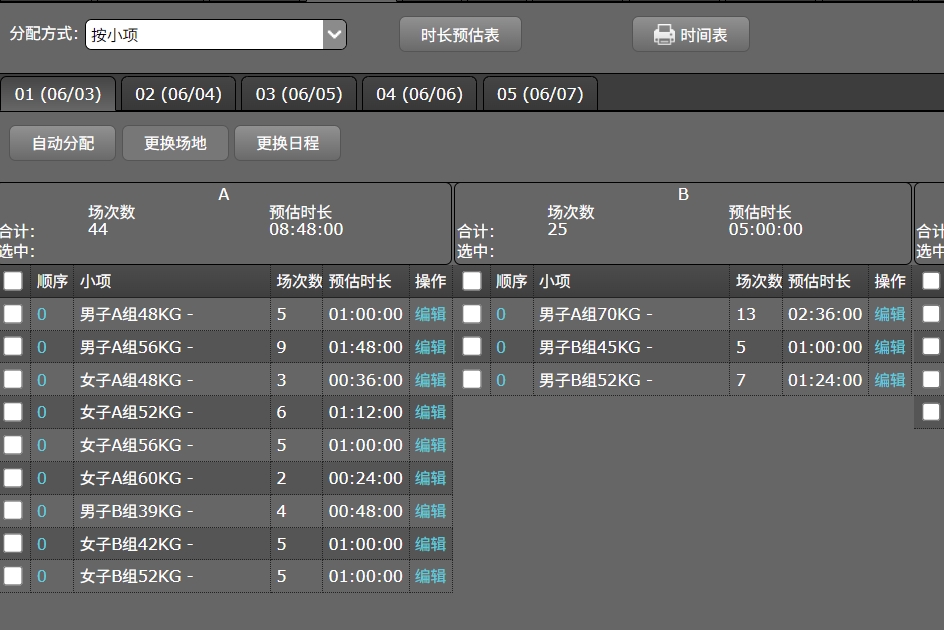Viewport: 944px width, 630px height.
Task: Click 编辑 link for 男子B组52KG row
Action: pos(889,380)
